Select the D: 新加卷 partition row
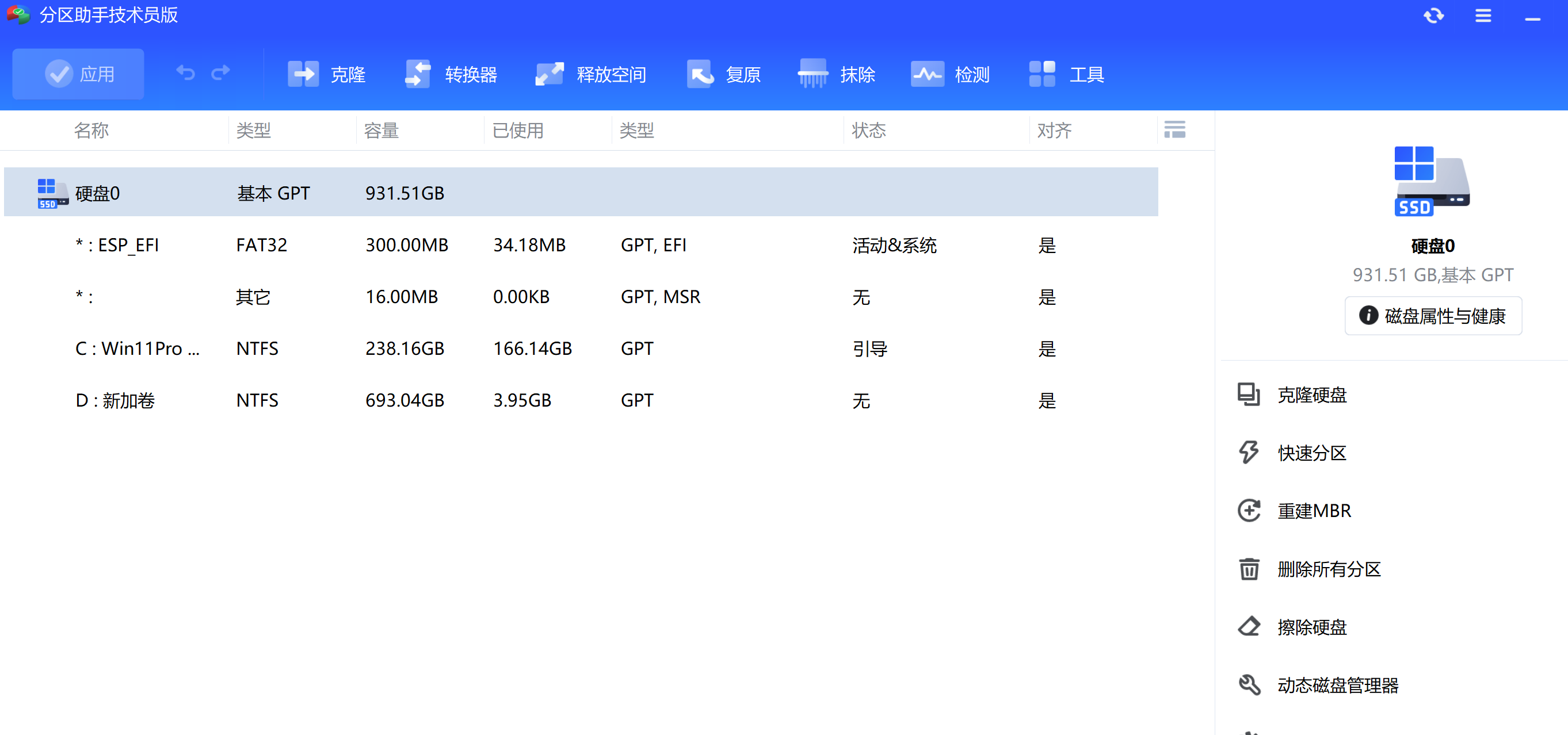Image resolution: width=1568 pixels, height=735 pixels. pos(581,400)
